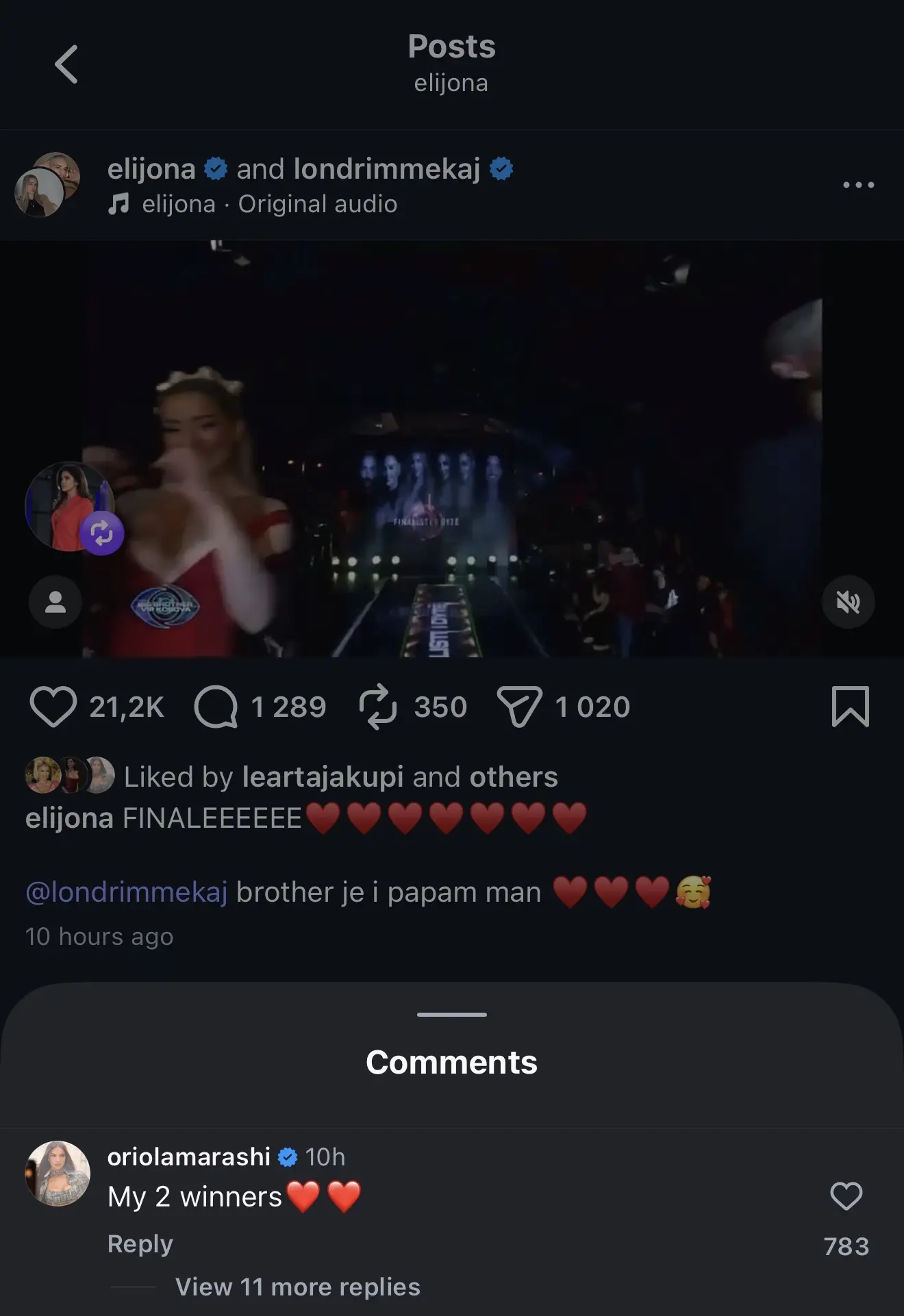The image size is (904, 1316).
Task: Like the post with the heart icon
Action: pos(53,707)
